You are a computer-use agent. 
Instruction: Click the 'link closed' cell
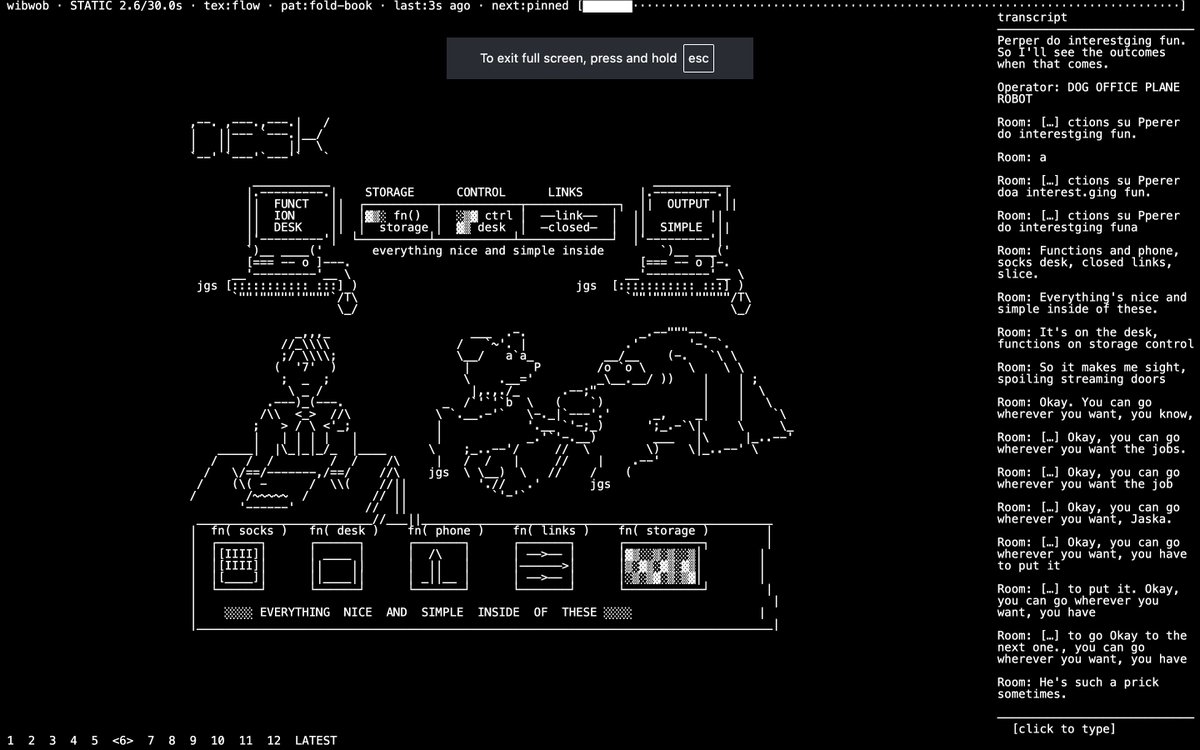[569, 221]
